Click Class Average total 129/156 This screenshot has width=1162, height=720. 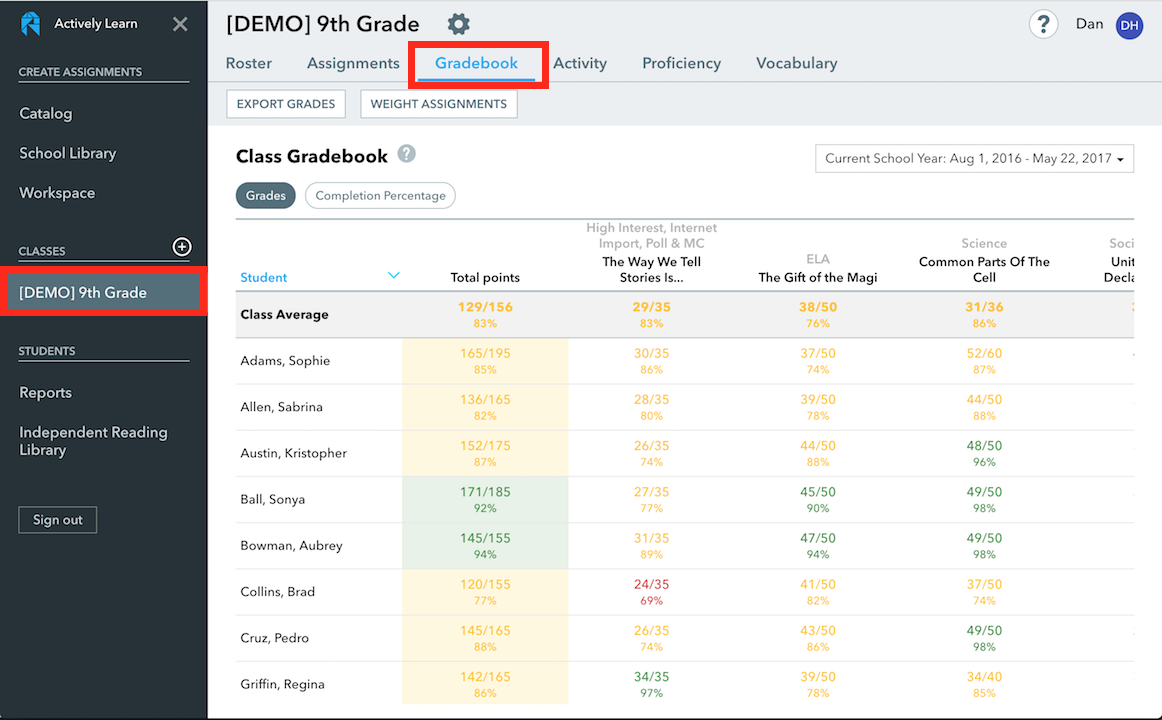point(485,307)
